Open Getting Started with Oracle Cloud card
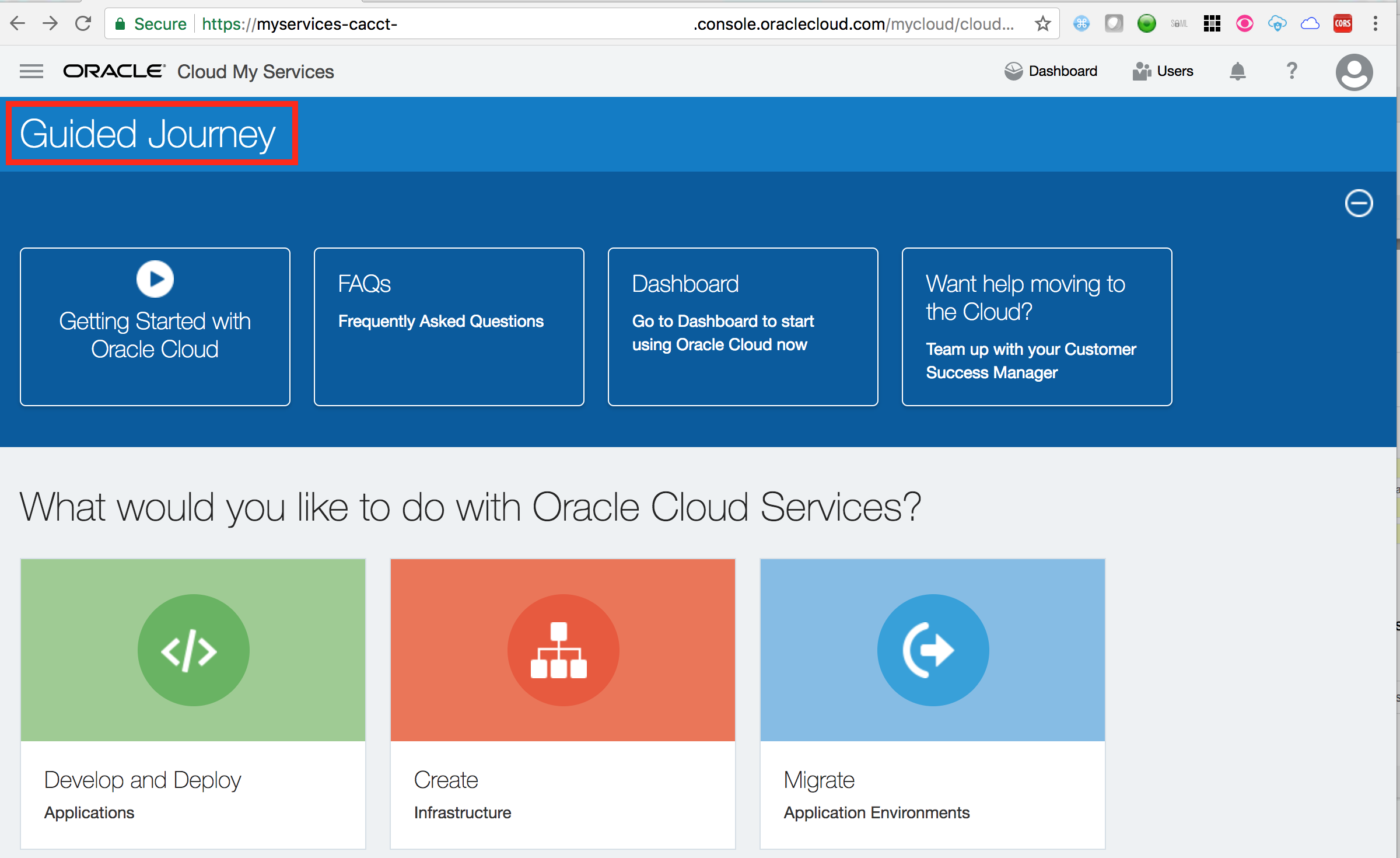 coord(155,327)
